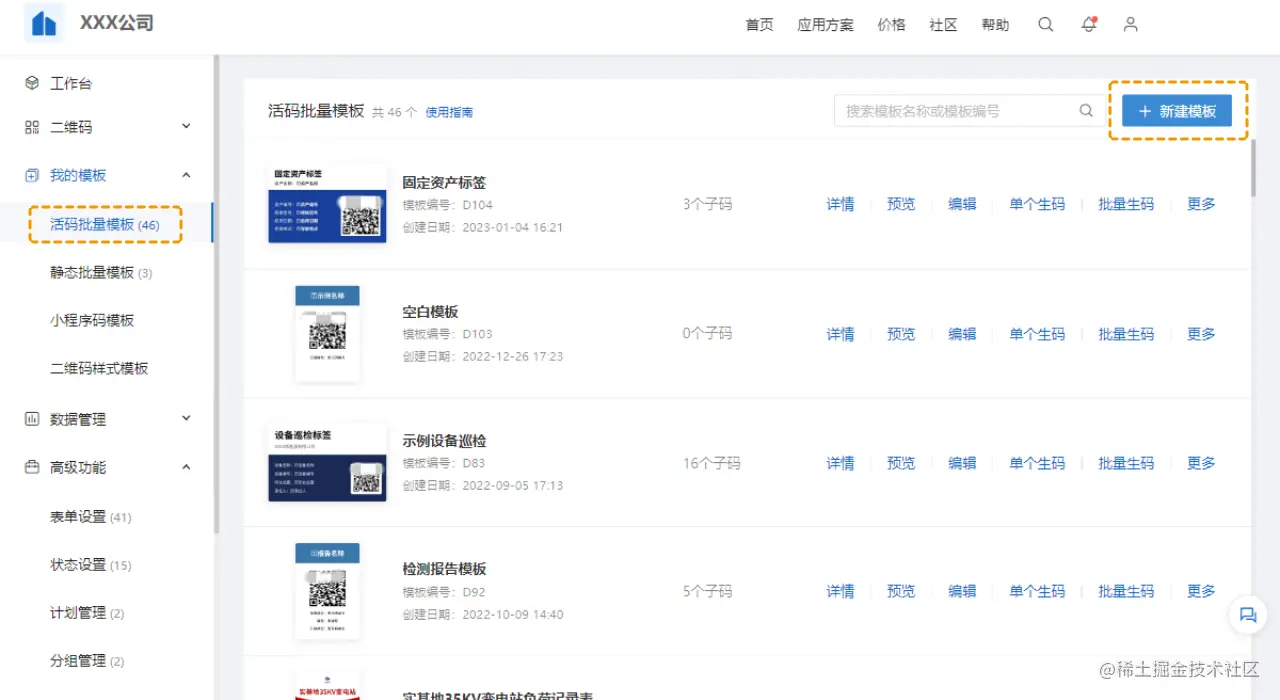Click 单个生码 for 固定资产标签
Screen dimensions: 1280x700
1037,204
